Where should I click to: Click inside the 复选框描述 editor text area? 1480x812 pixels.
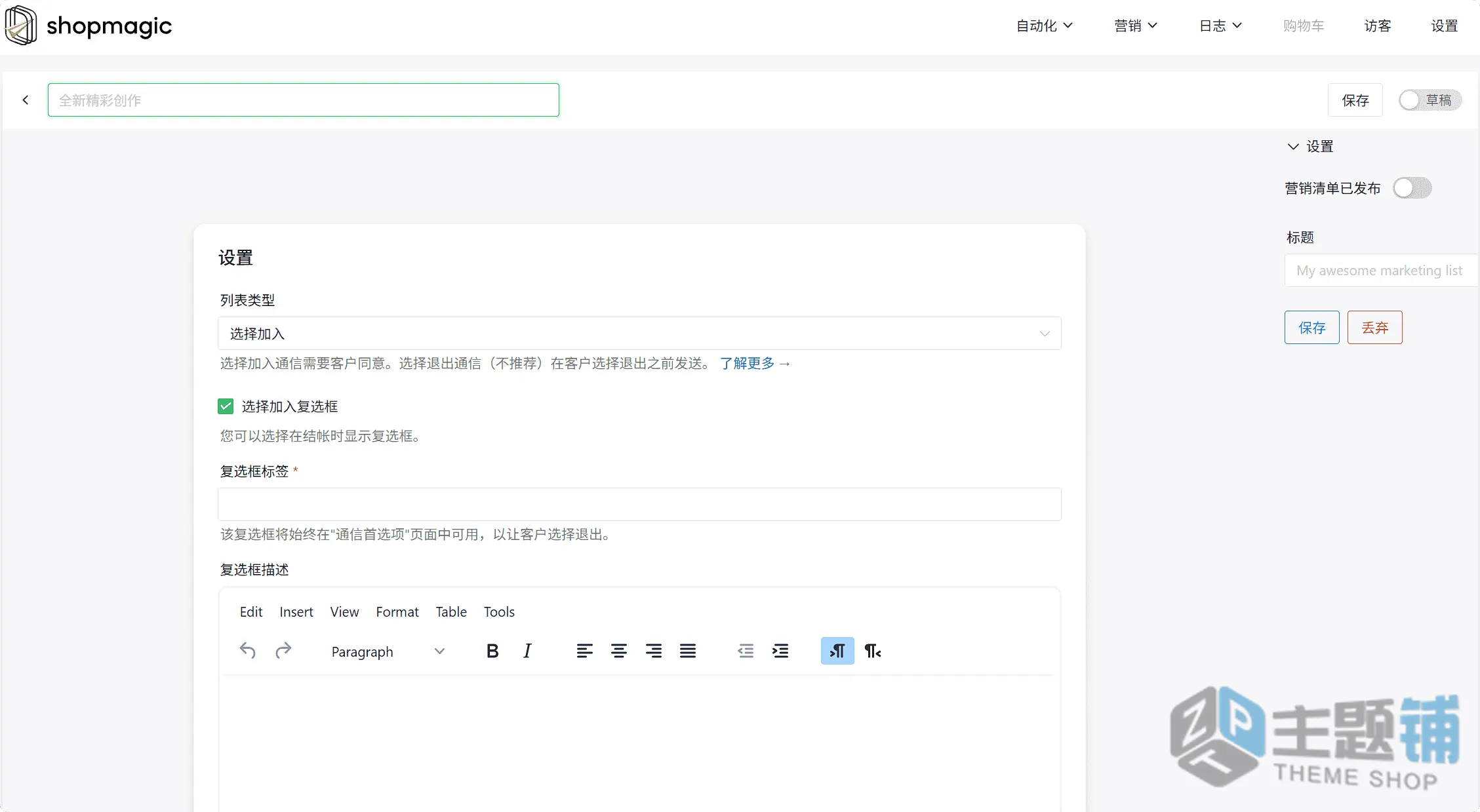[639, 744]
